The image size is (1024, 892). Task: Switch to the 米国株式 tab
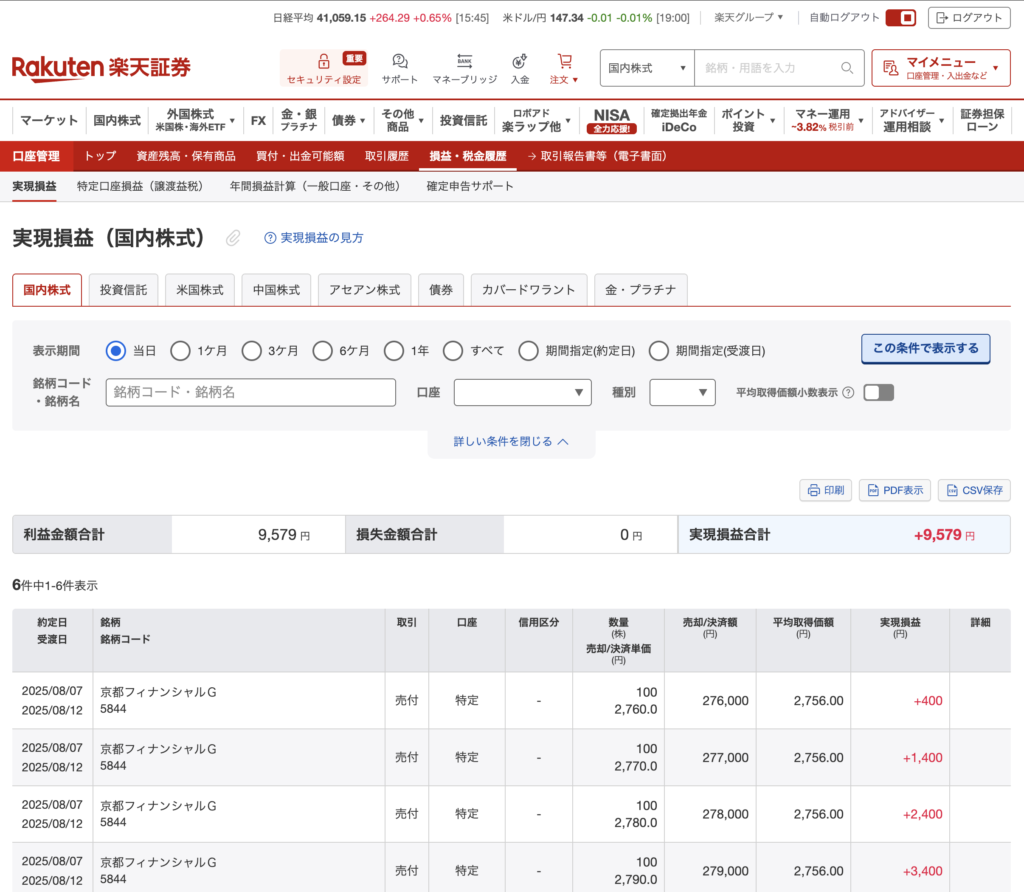200,290
